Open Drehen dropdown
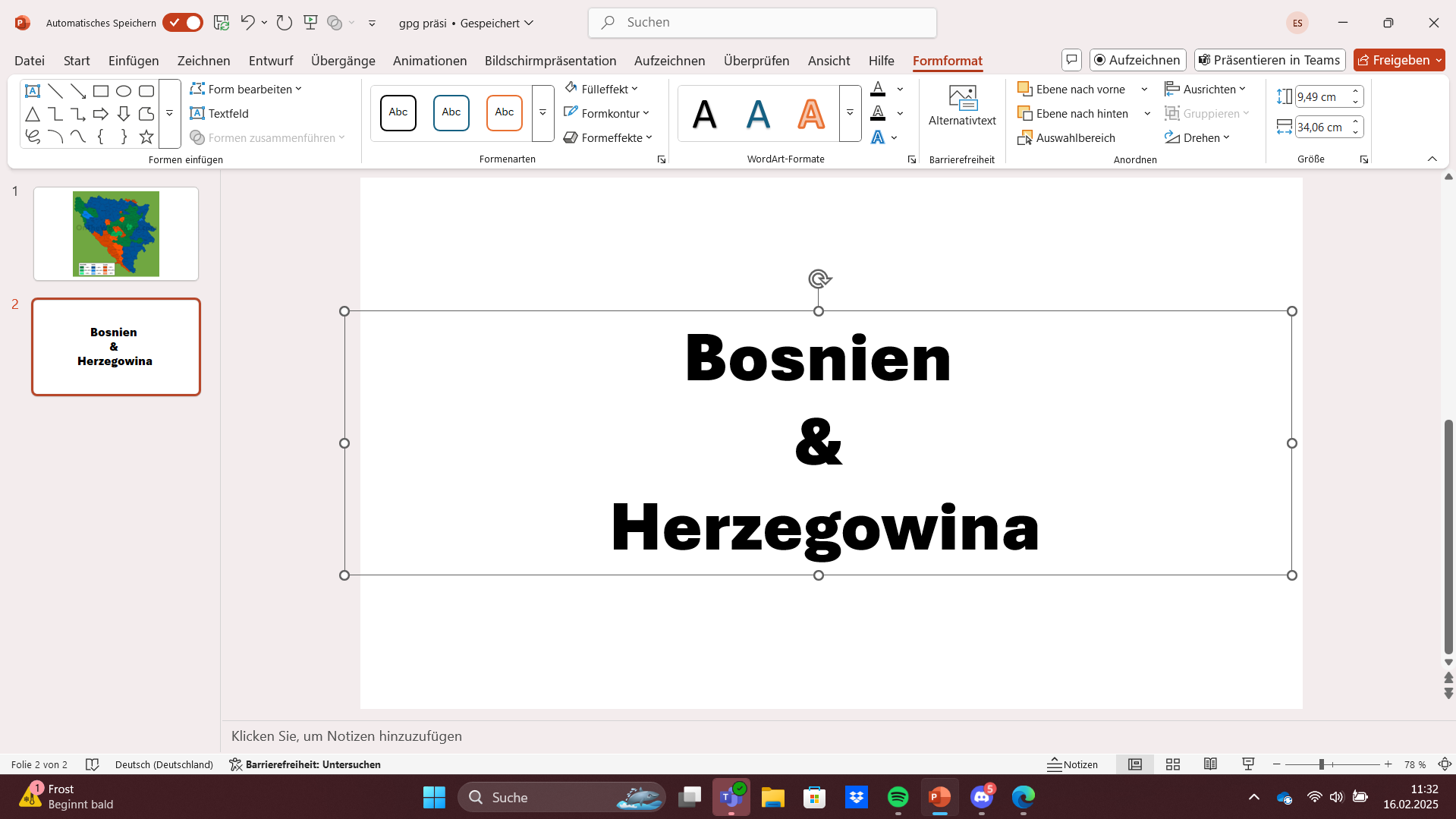 coord(1197,137)
